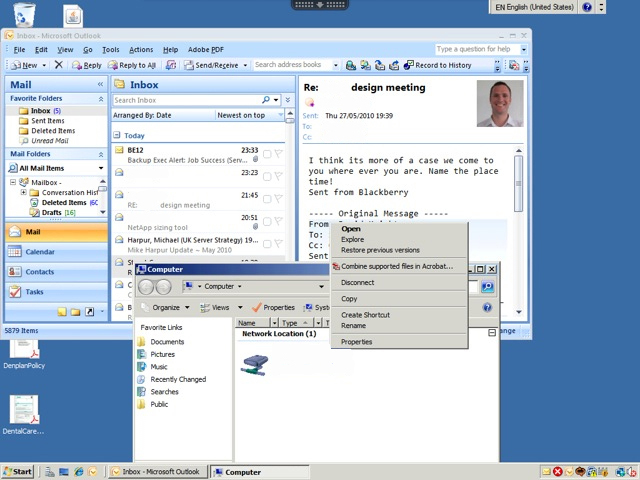Open Documents in Favorite Links

click(x=167, y=342)
